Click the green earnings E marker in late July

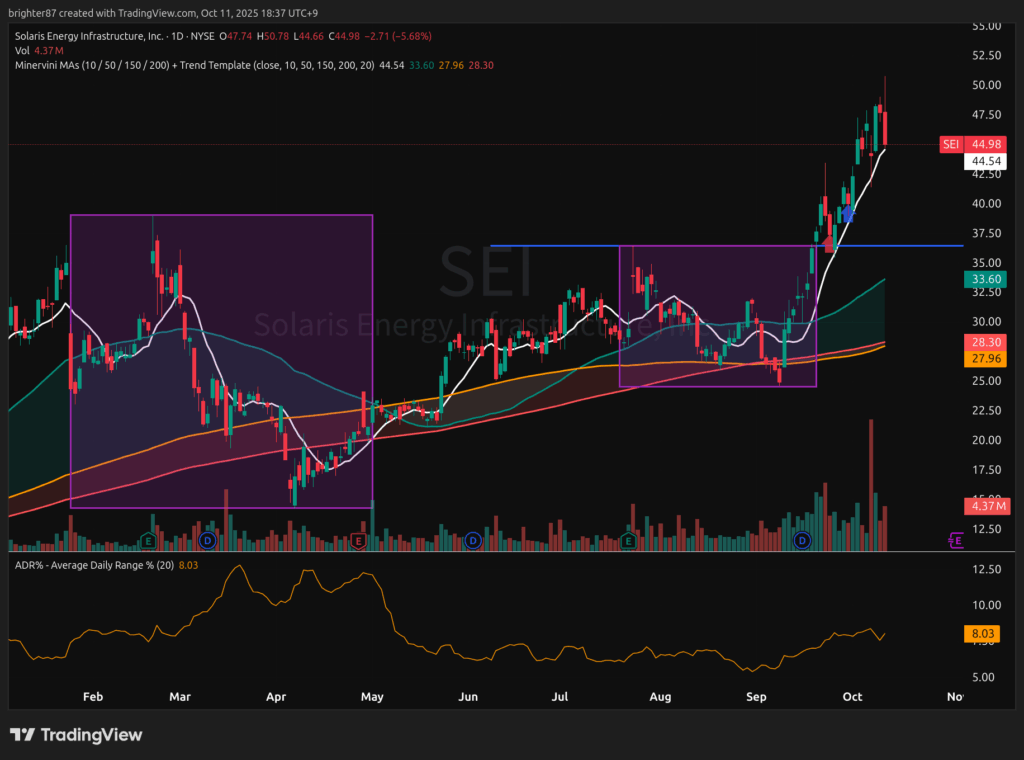[x=629, y=541]
